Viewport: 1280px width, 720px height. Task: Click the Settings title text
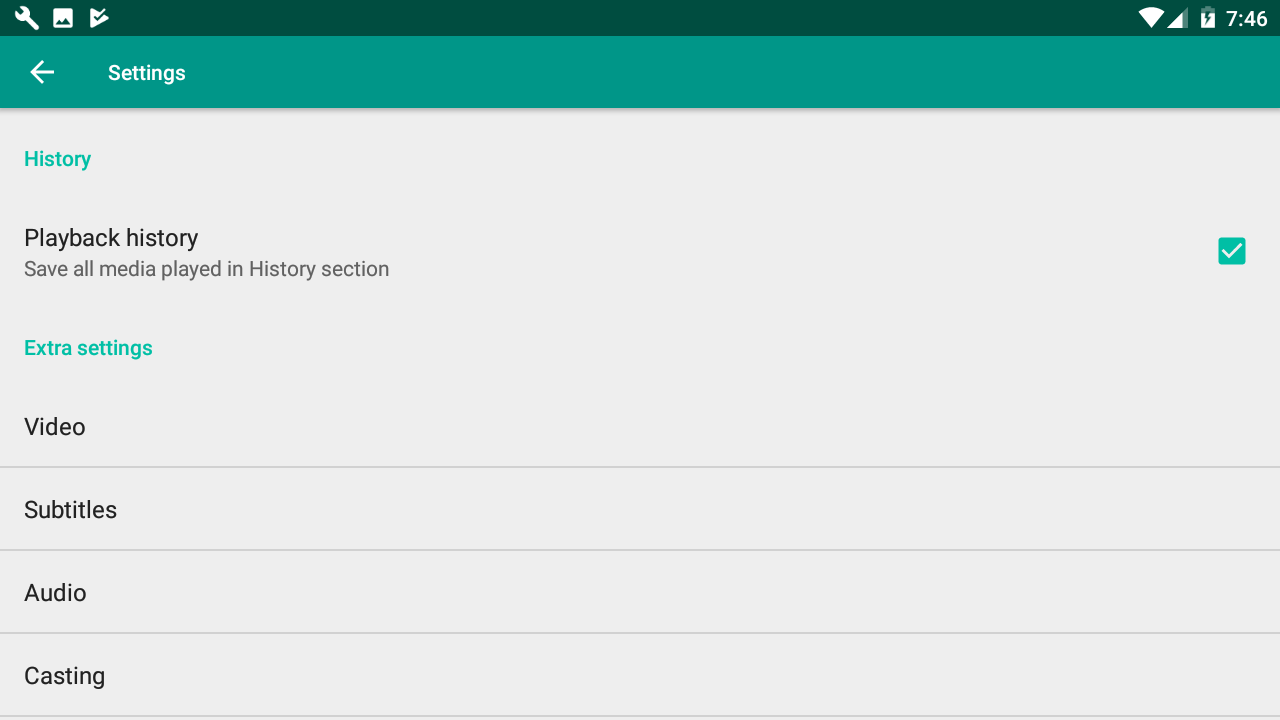coord(147,73)
